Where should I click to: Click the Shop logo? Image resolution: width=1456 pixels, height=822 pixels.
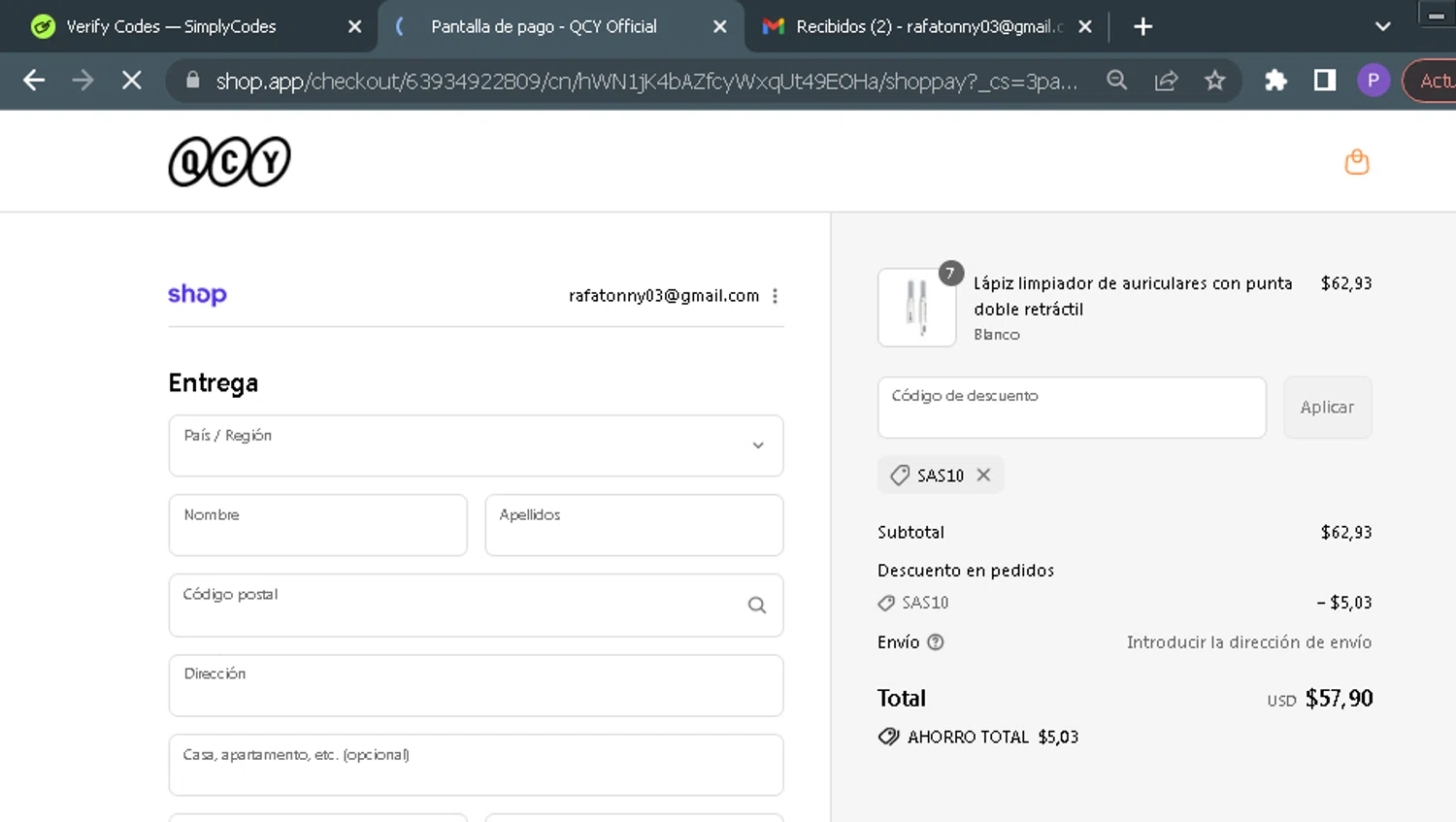click(x=197, y=294)
